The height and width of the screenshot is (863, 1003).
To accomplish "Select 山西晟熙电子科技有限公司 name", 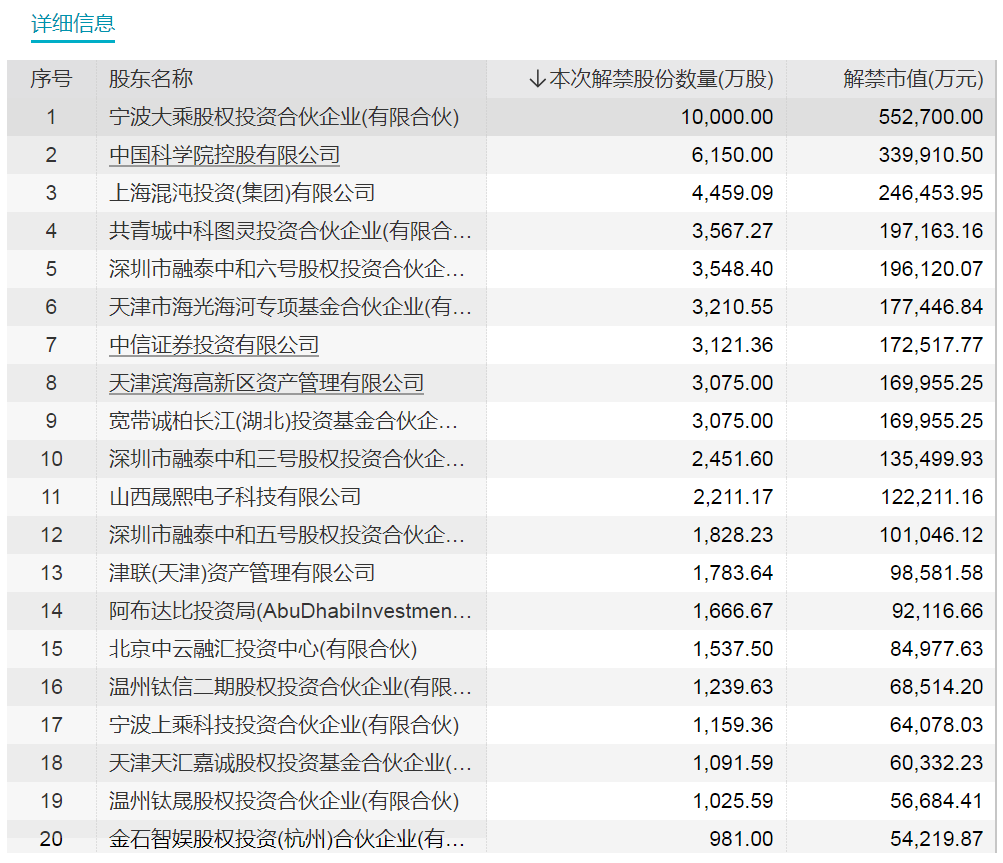I will [x=235, y=497].
